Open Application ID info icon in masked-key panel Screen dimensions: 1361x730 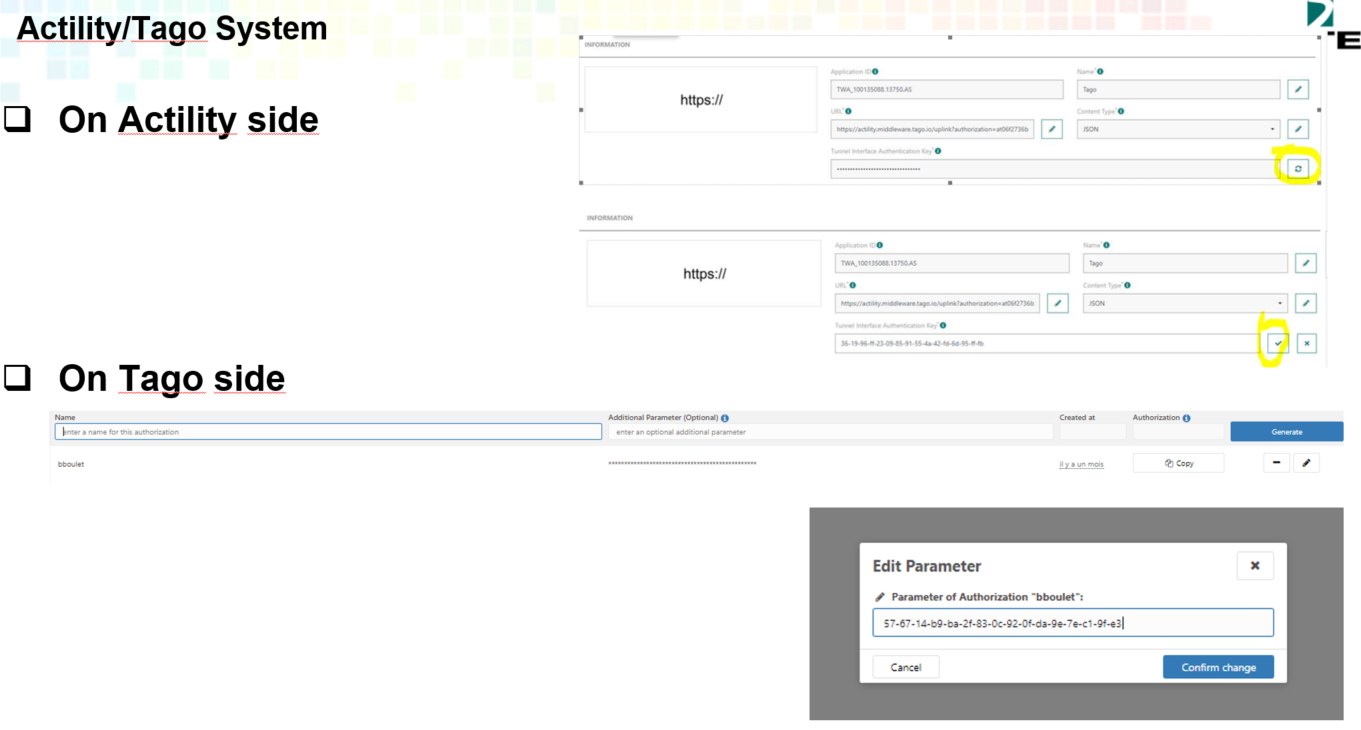click(x=876, y=71)
